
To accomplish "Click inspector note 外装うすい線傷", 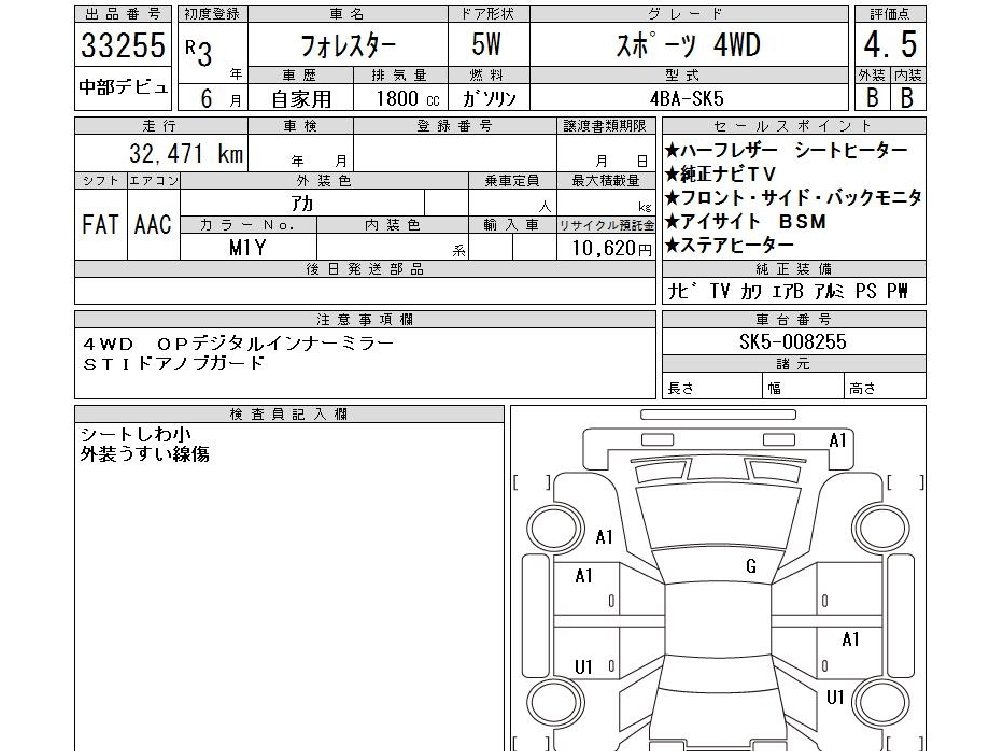I will tap(145, 454).
